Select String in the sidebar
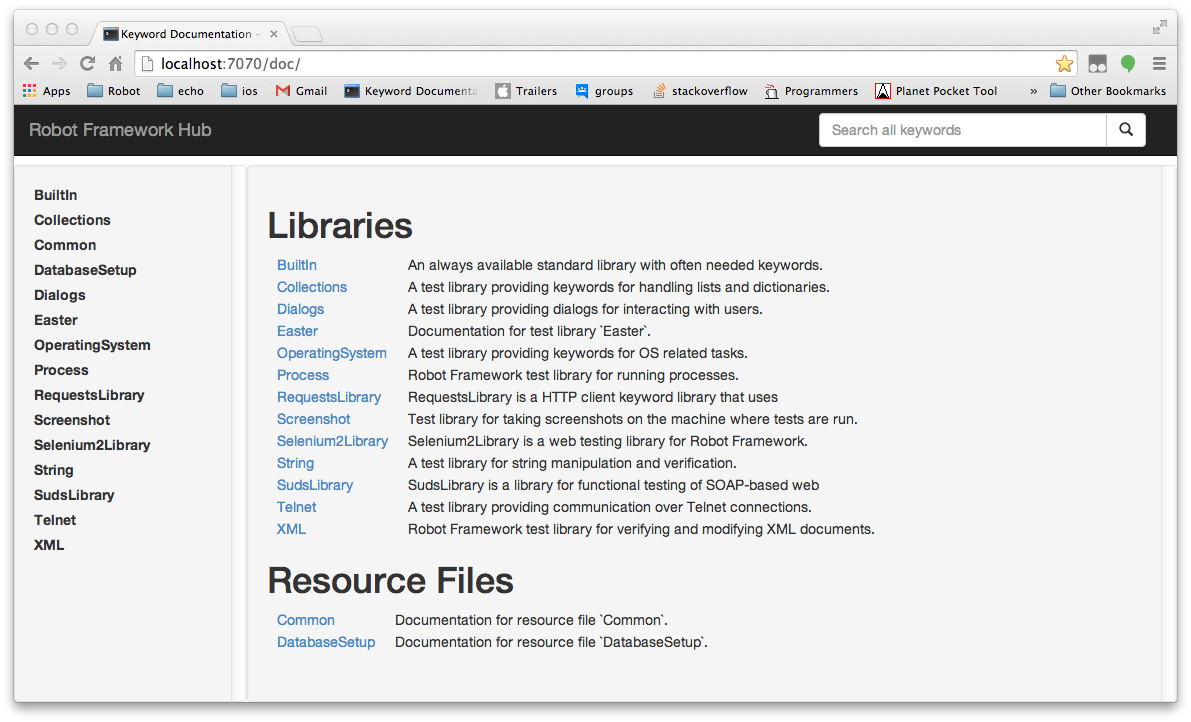 click(x=53, y=471)
